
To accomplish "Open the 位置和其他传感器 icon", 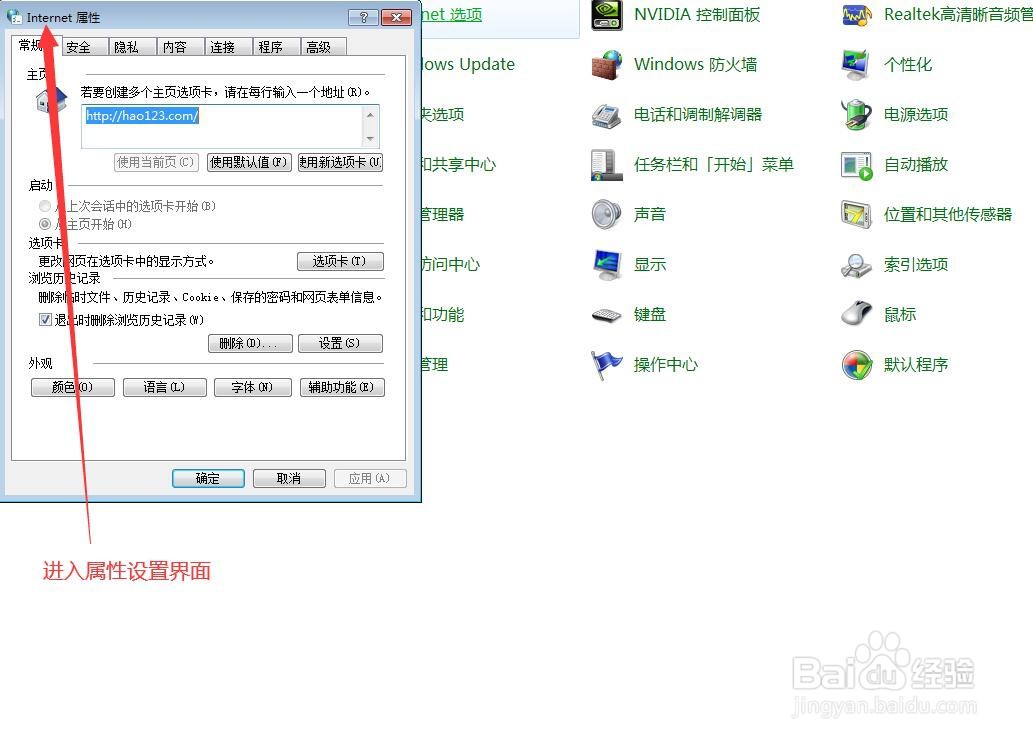I will pos(856,215).
